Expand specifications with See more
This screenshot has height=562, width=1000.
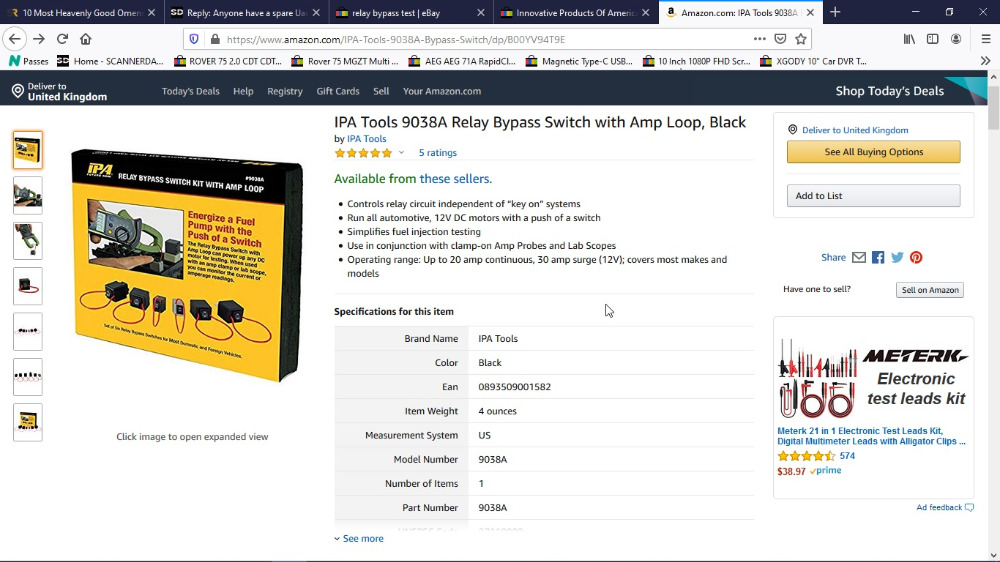[x=359, y=539]
